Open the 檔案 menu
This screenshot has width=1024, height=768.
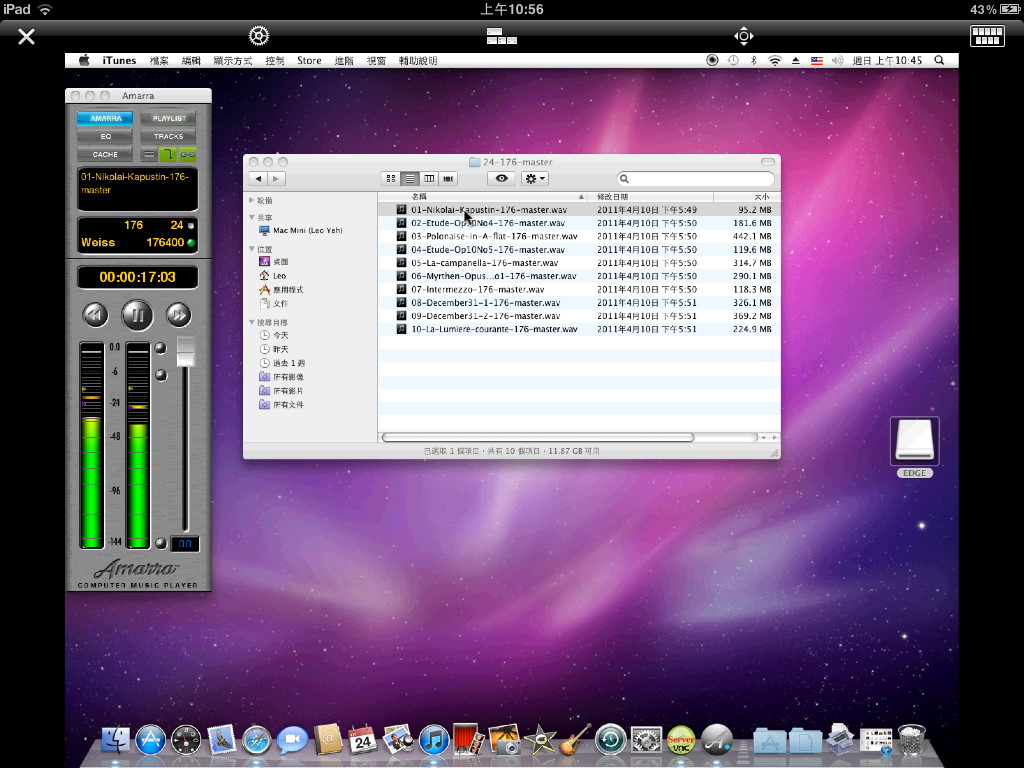pos(159,61)
